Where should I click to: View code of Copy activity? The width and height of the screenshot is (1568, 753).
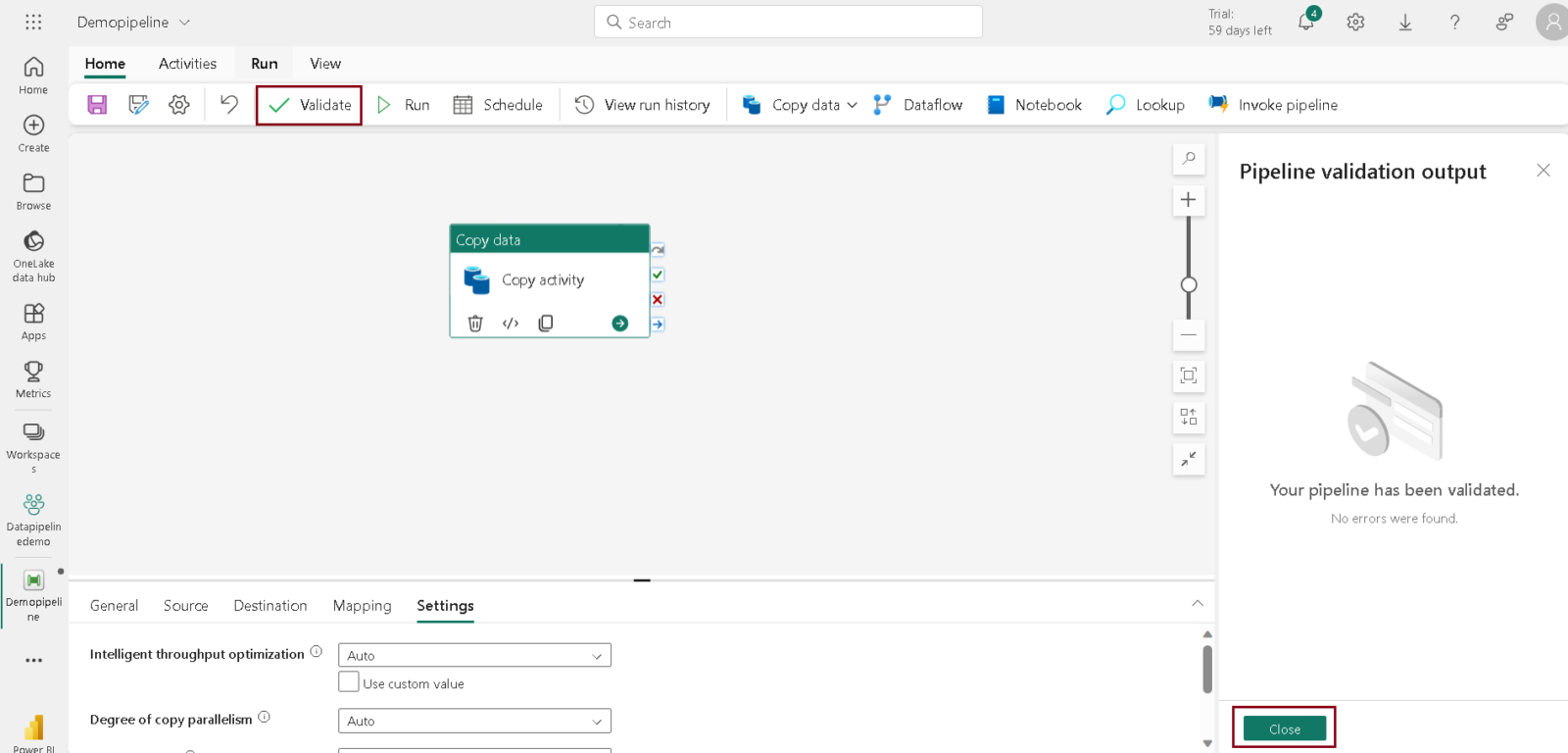[511, 324]
